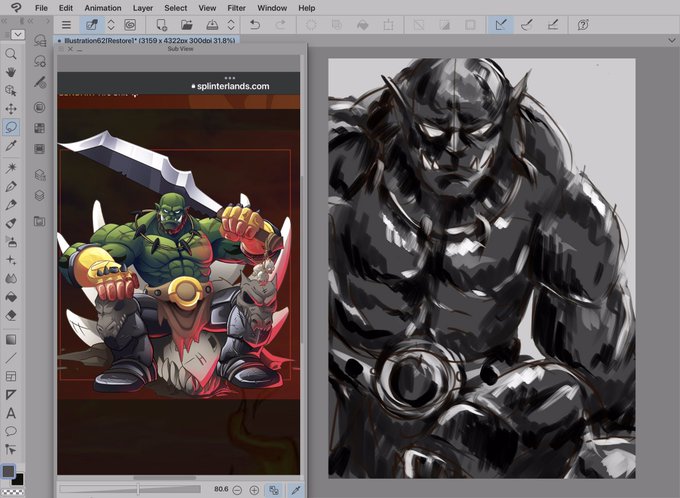Click the Fill command bar icon
Screen dimensions: 680x498
coord(363,25)
